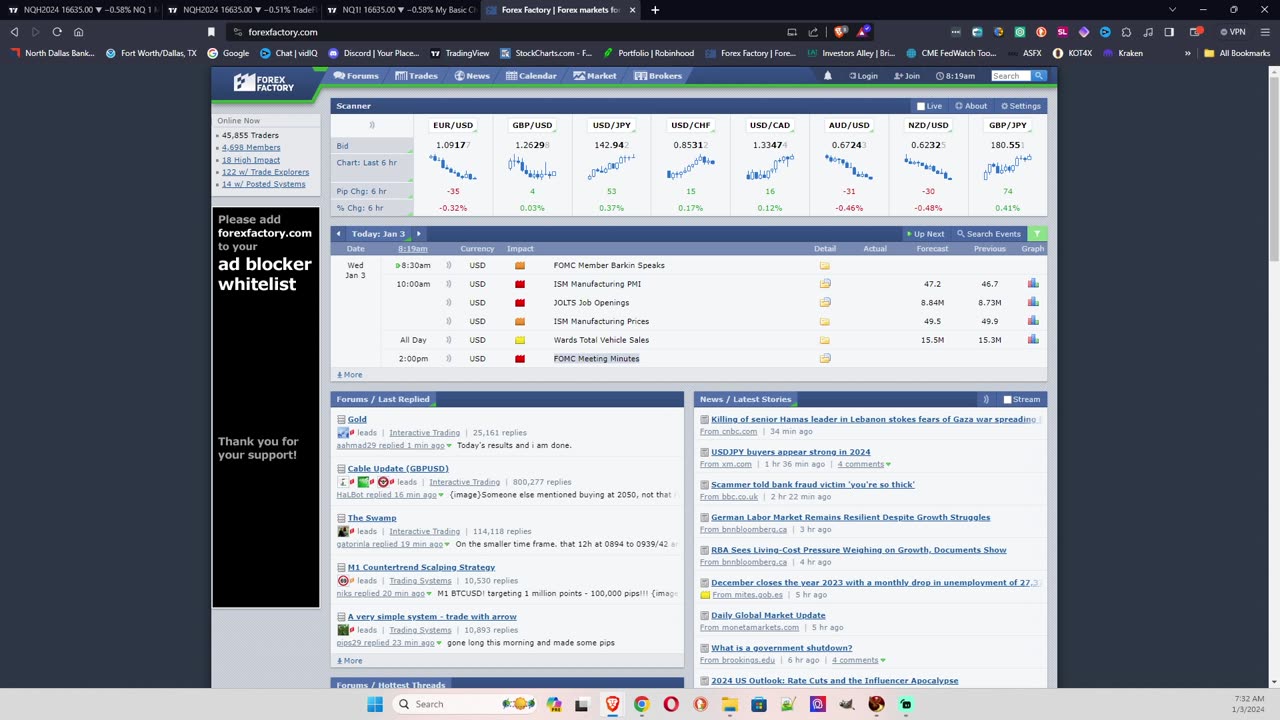Open dropdown next to aahmad29 replied
This screenshot has height=720, width=1280.
pos(449,446)
